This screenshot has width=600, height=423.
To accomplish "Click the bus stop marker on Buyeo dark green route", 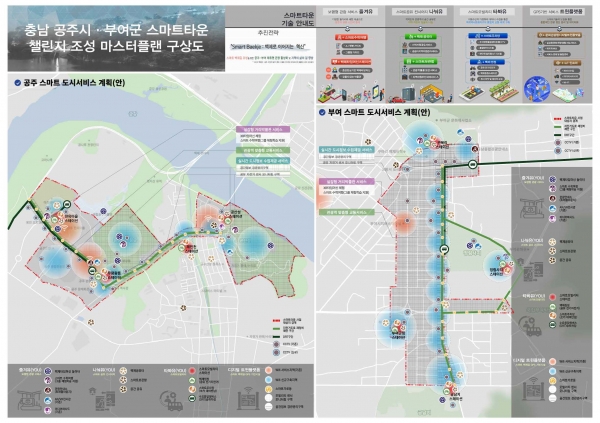I will pyautogui.click(x=473, y=165).
